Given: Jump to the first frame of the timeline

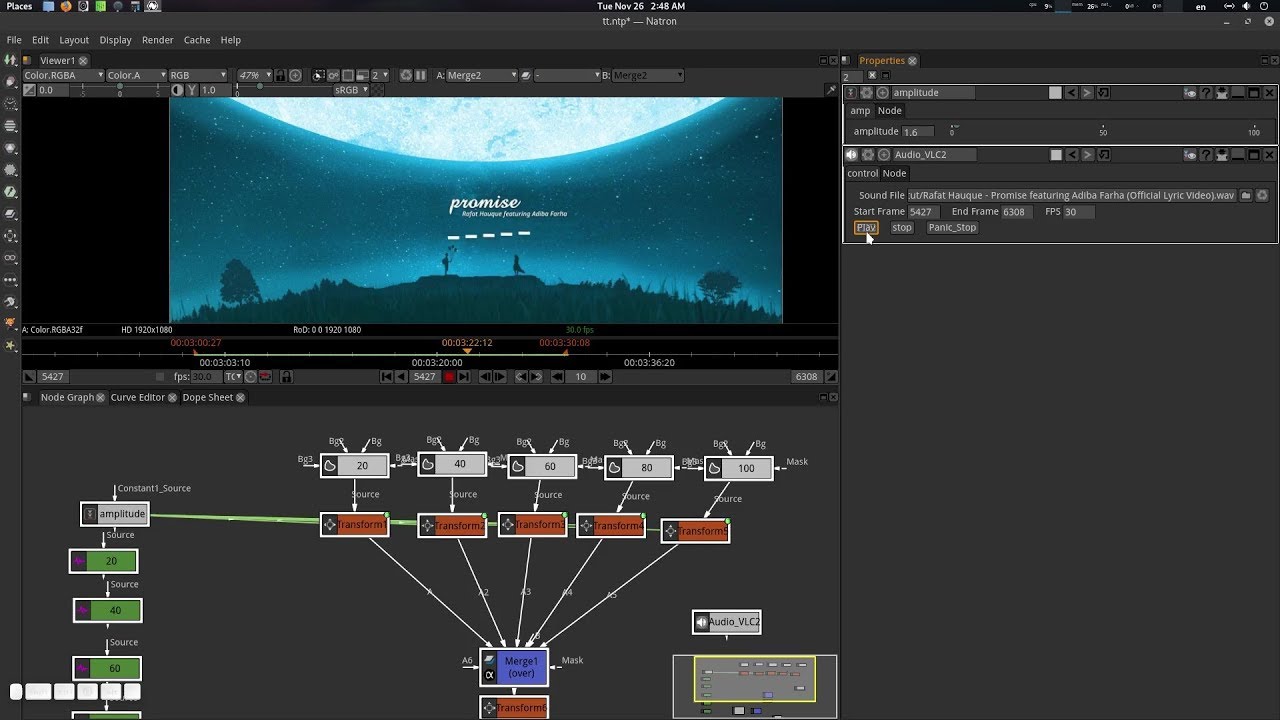Looking at the screenshot, I should point(386,377).
